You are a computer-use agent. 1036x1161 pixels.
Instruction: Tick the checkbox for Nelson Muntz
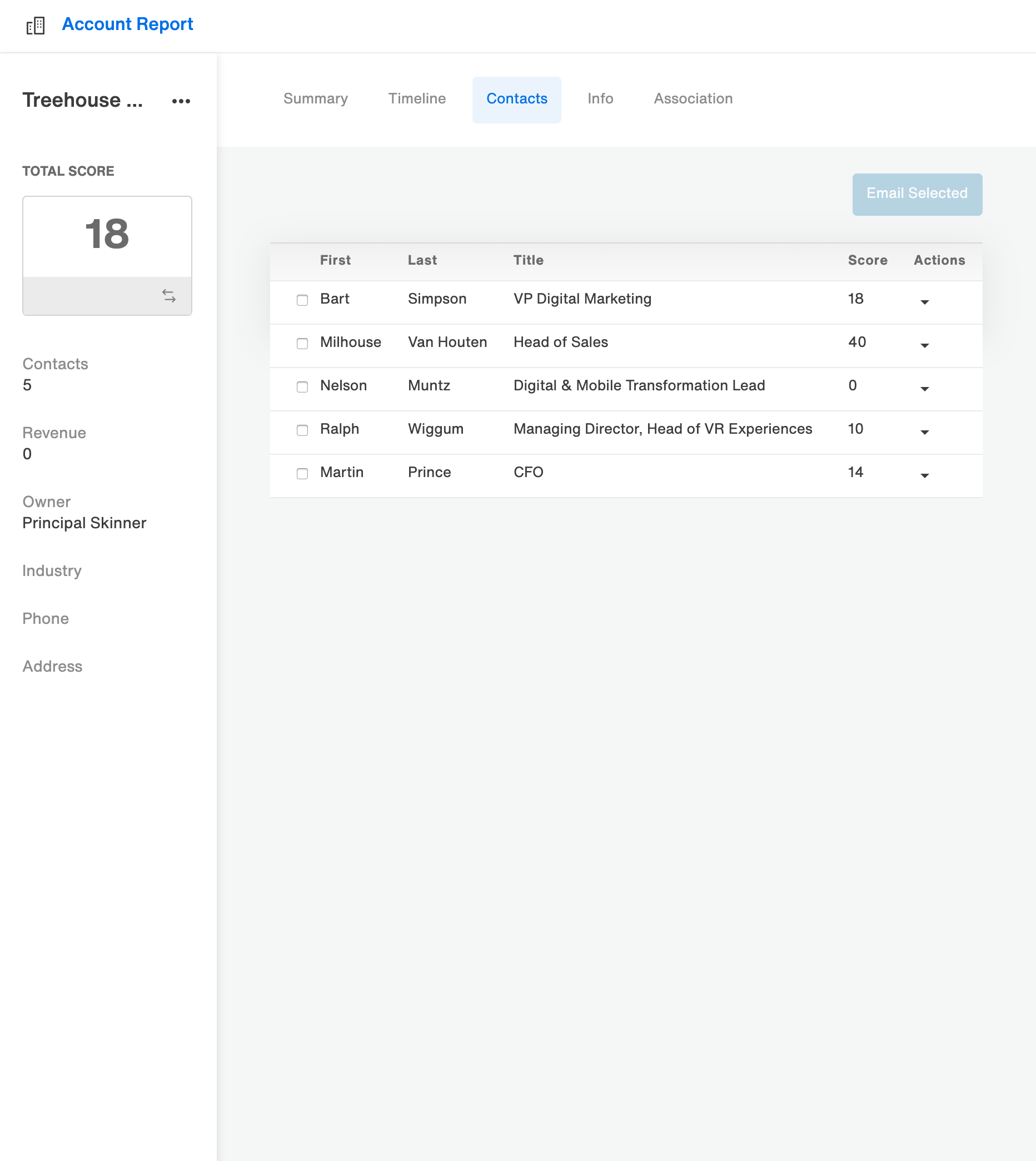tap(302, 386)
